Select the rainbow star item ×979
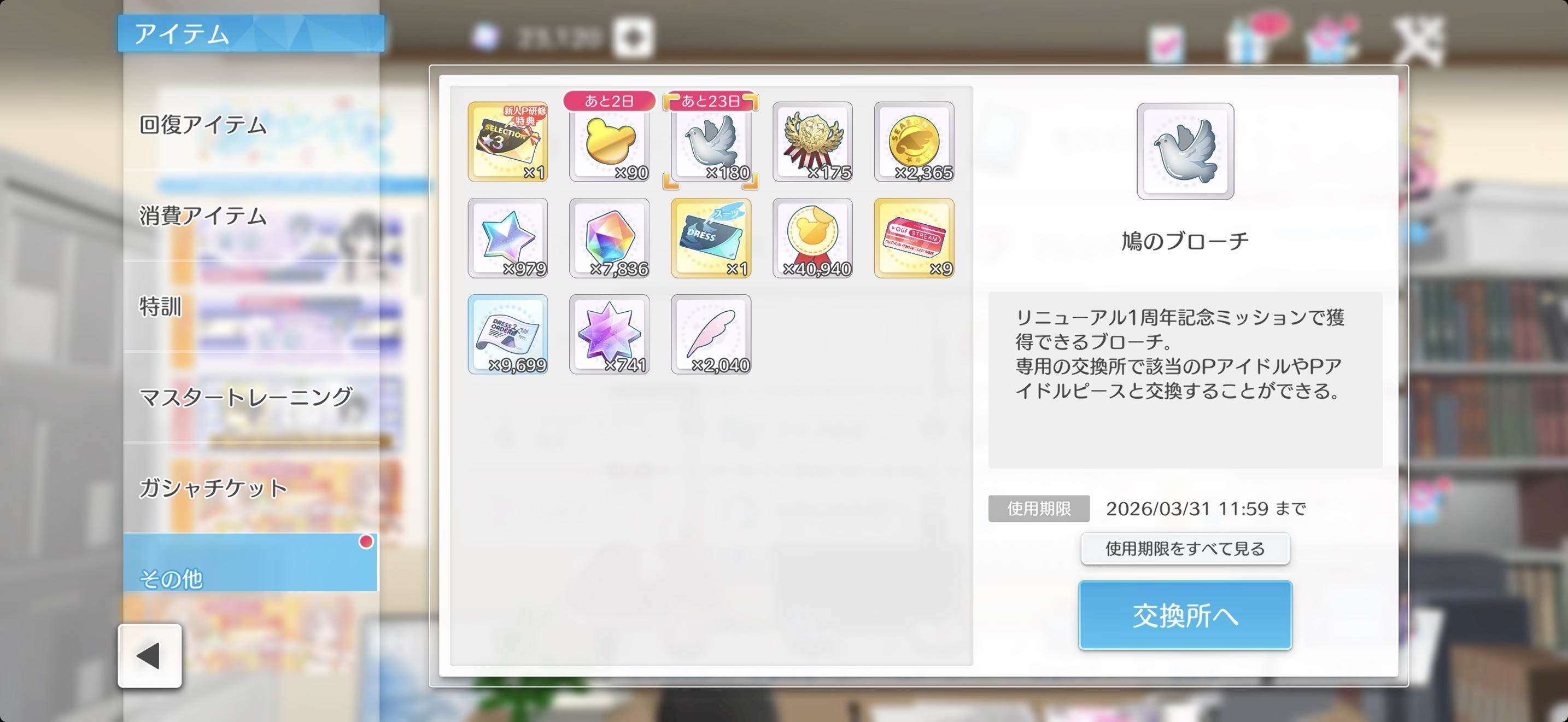 point(508,238)
